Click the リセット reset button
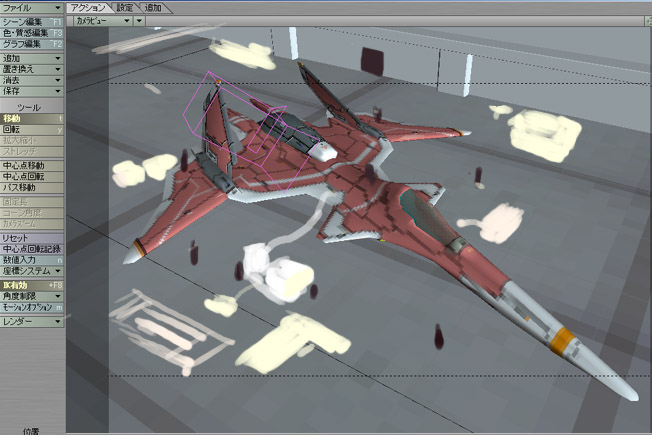The width and height of the screenshot is (652, 435). tap(32, 238)
